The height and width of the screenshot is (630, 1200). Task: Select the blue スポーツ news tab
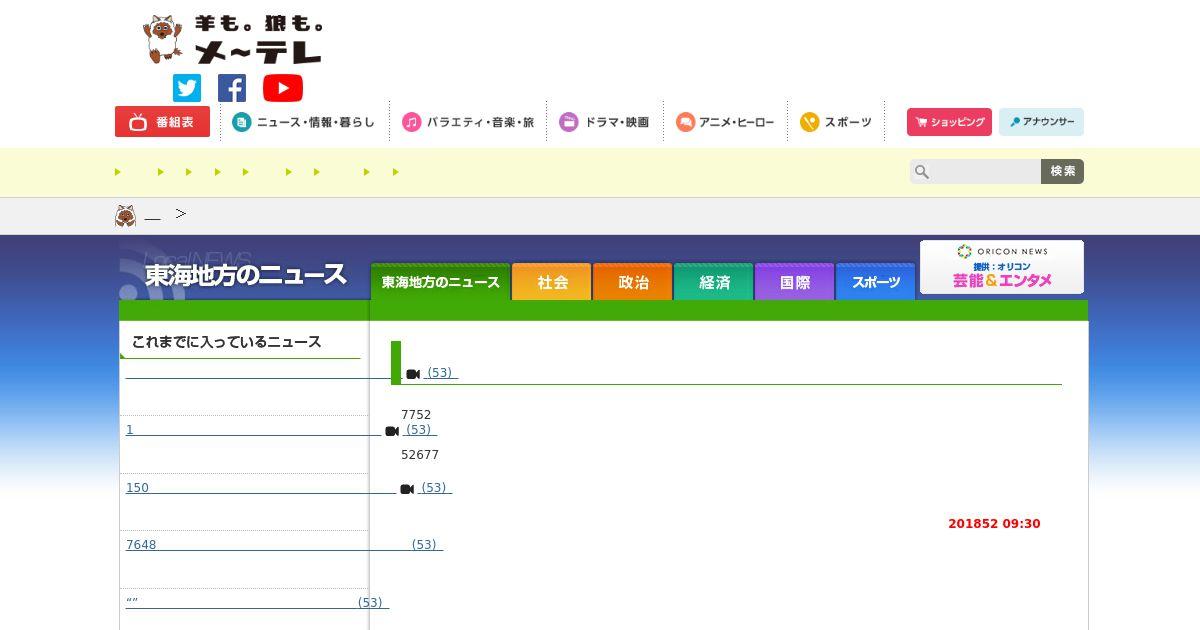point(876,282)
